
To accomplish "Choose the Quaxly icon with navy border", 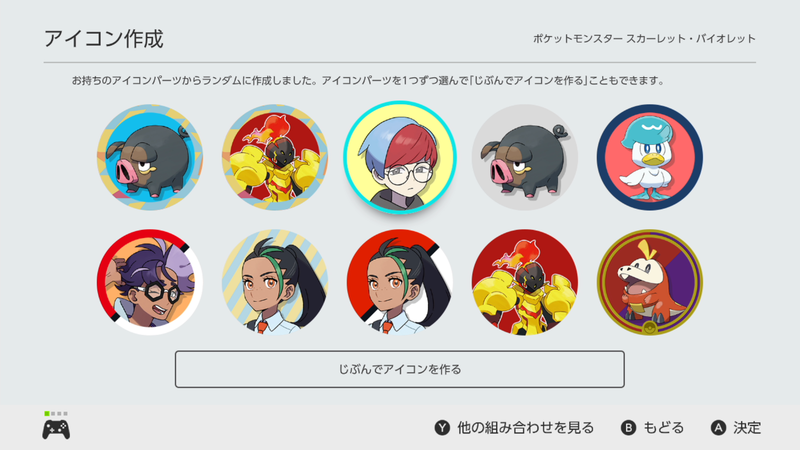I will click(x=650, y=158).
